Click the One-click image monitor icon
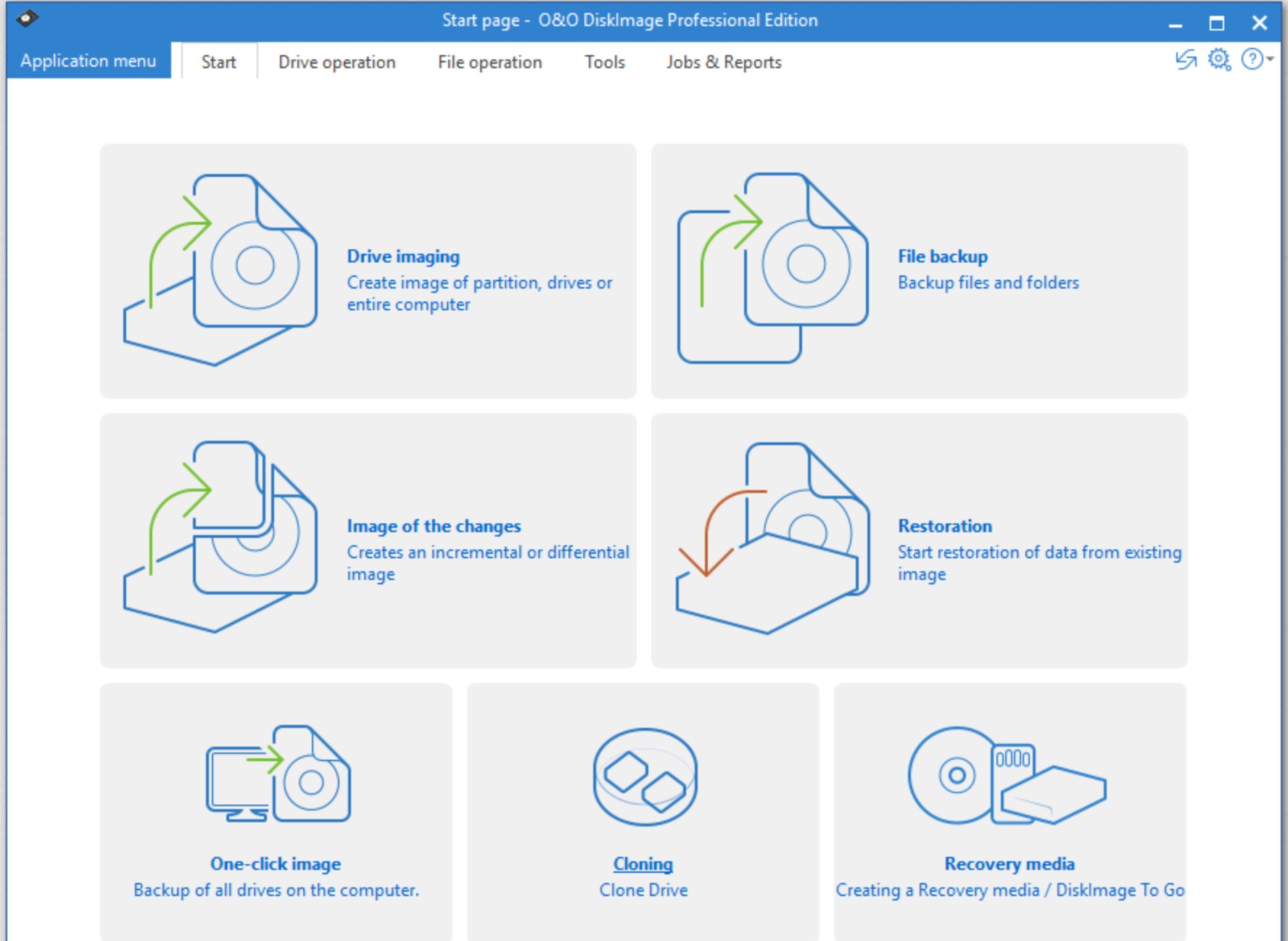The width and height of the screenshot is (1288, 941). click(278, 774)
